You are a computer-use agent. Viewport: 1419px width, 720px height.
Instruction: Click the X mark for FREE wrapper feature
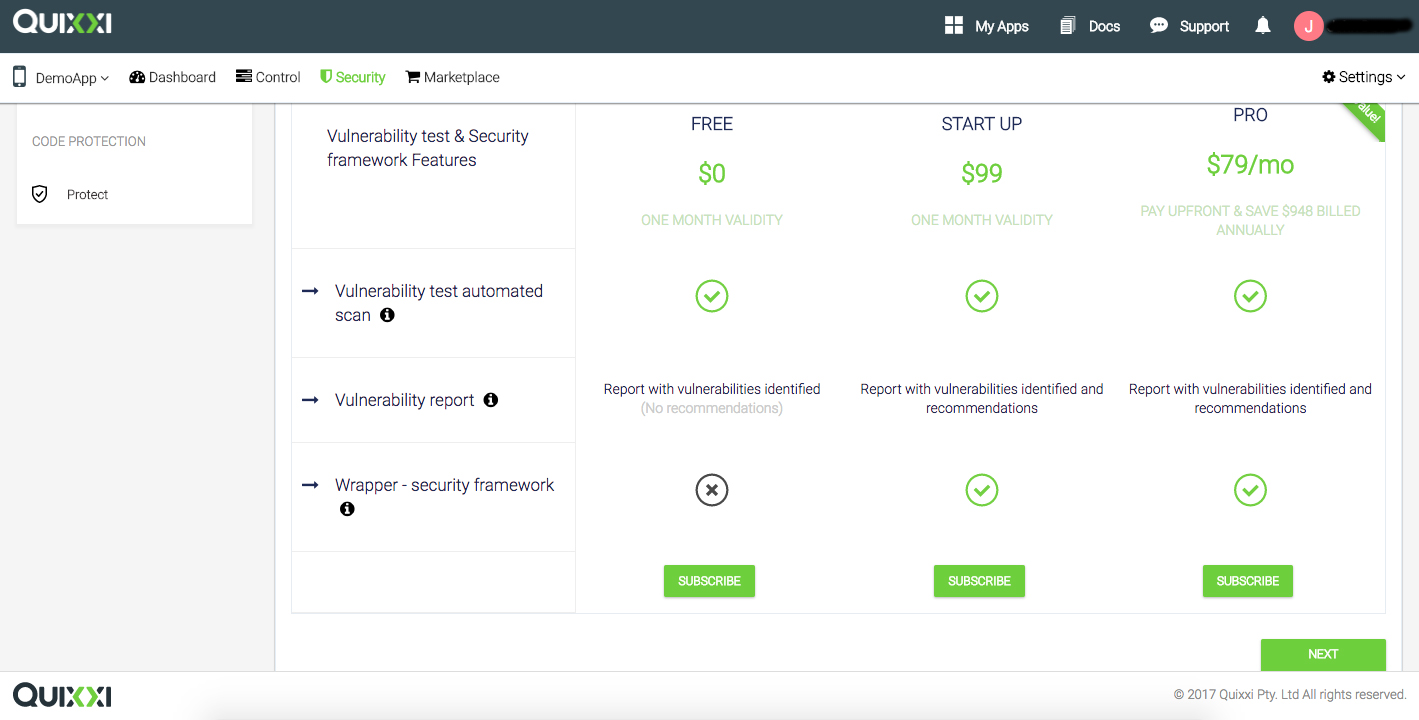tap(711, 490)
